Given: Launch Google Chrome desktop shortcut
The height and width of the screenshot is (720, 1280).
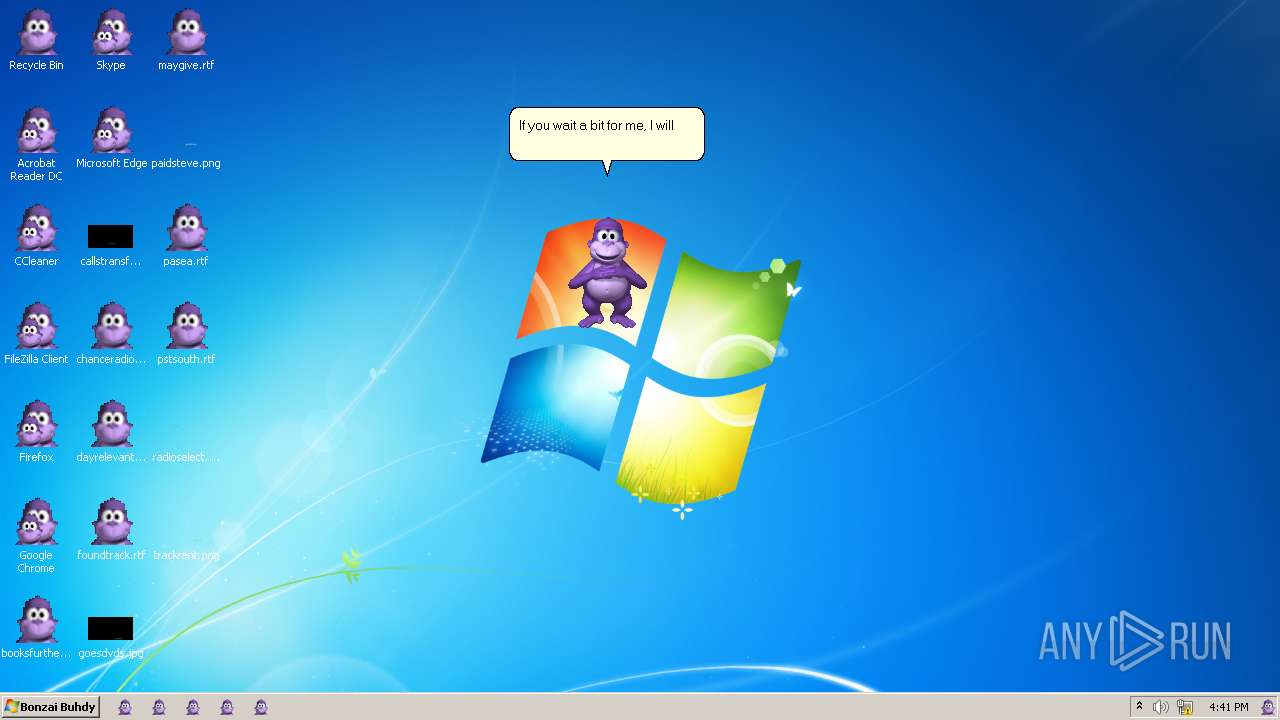Looking at the screenshot, I should (x=36, y=523).
